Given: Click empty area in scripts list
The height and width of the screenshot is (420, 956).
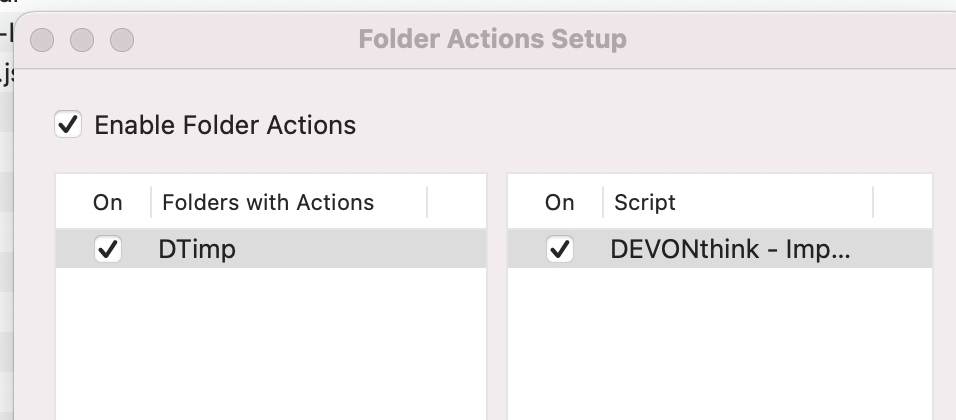Looking at the screenshot, I should pyautogui.click(x=719, y=343).
